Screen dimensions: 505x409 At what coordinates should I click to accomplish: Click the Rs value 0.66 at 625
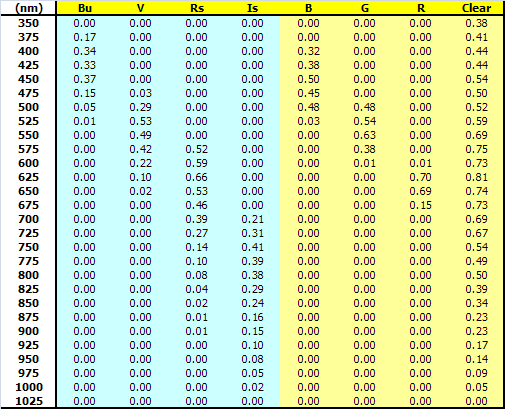197,177
